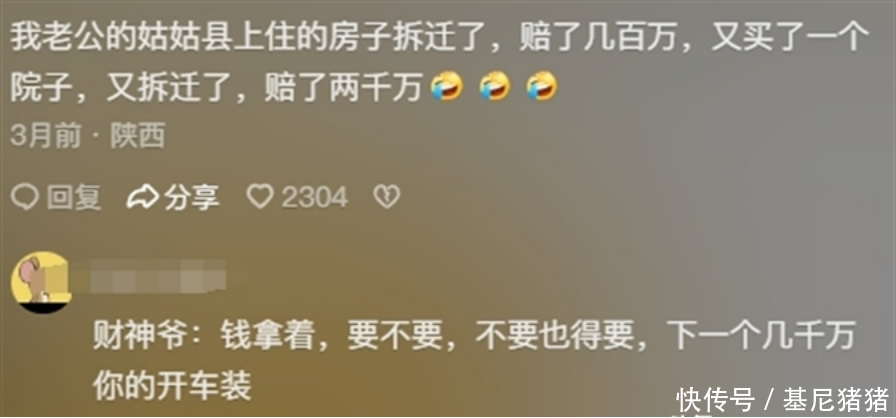Click the curved share arrow icon
896x418 pixels.
coord(143,198)
